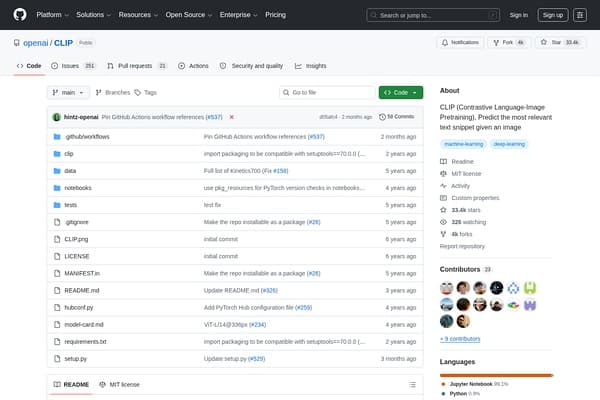The width and height of the screenshot is (600, 400).
Task: Open the GitHub homepage logo
Action: [x=20, y=15]
